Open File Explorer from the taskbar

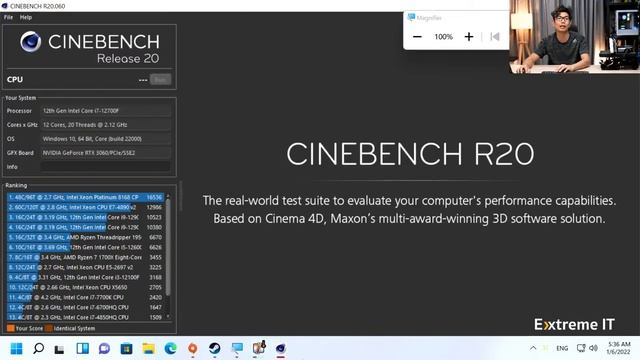click(149, 349)
